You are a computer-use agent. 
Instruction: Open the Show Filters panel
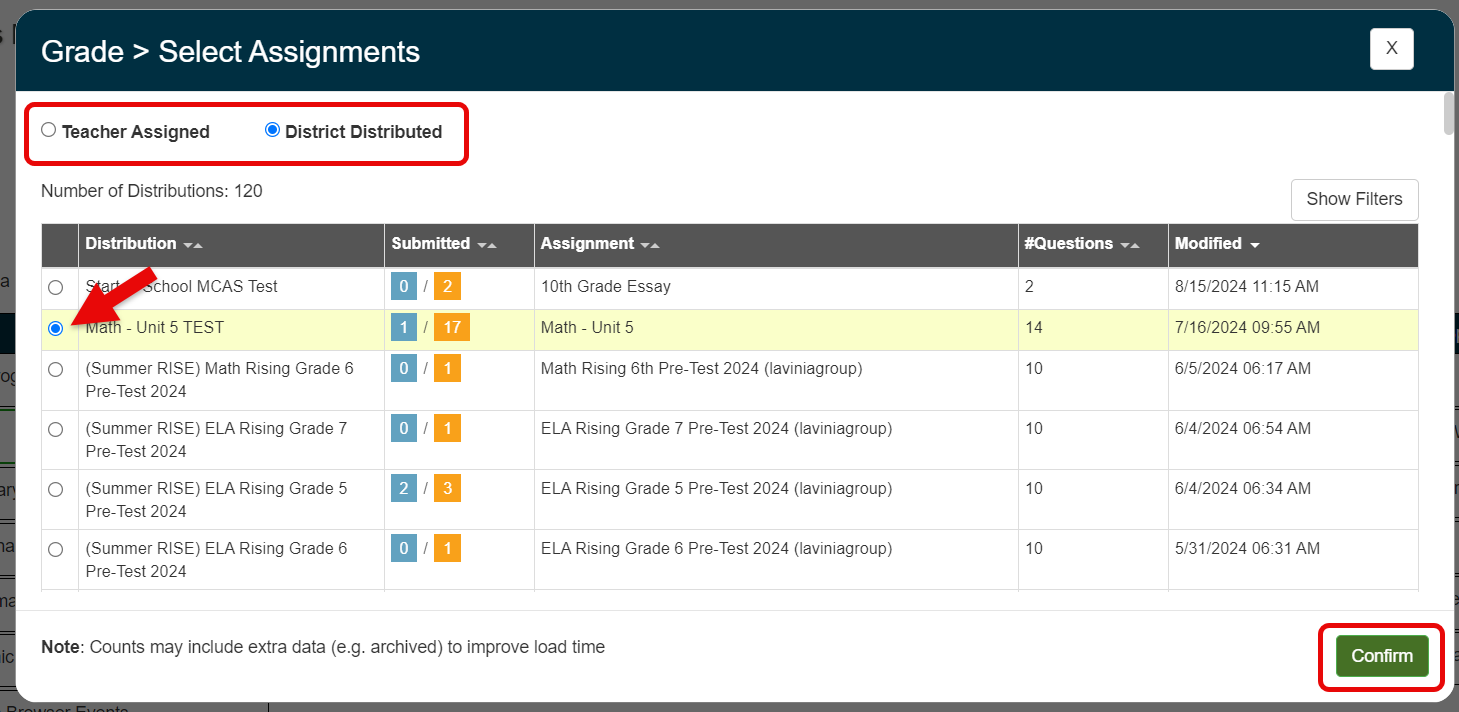(x=1354, y=199)
